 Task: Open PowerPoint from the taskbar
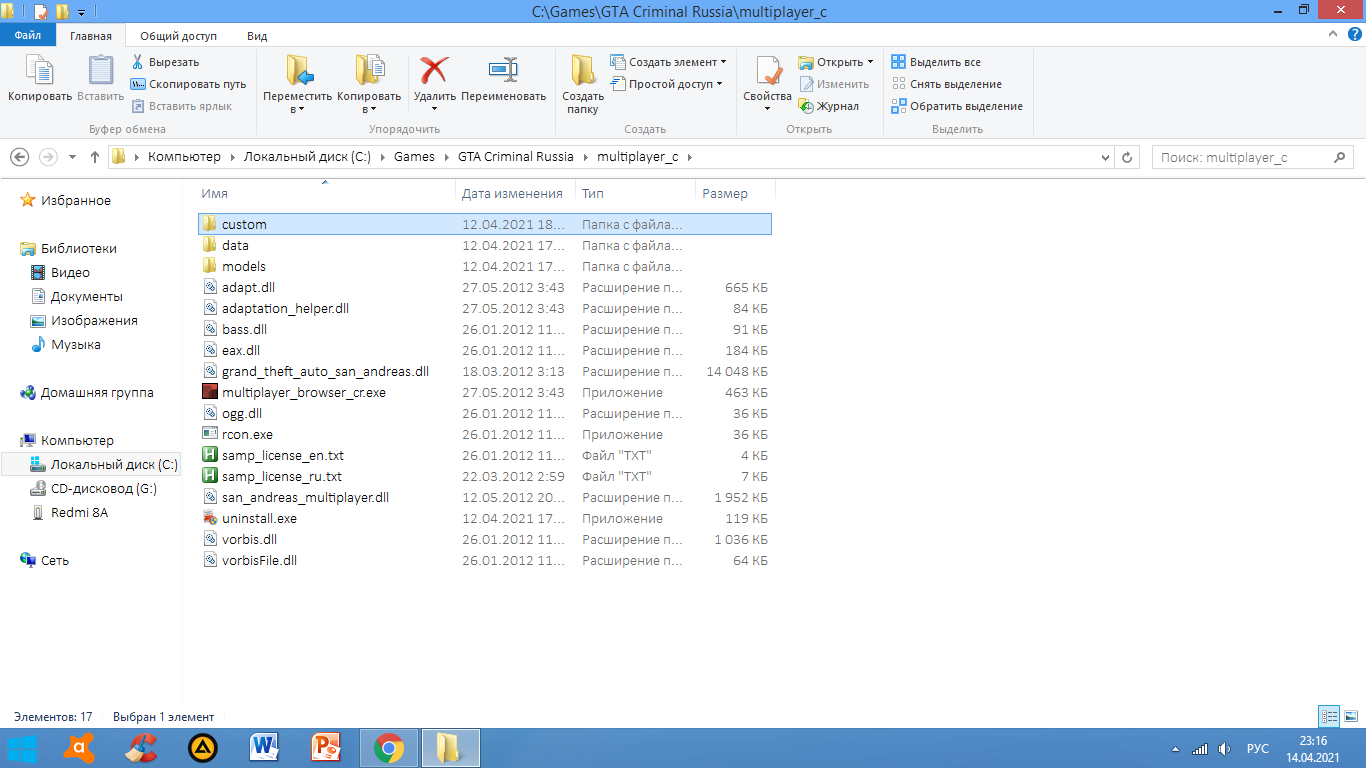click(327, 747)
